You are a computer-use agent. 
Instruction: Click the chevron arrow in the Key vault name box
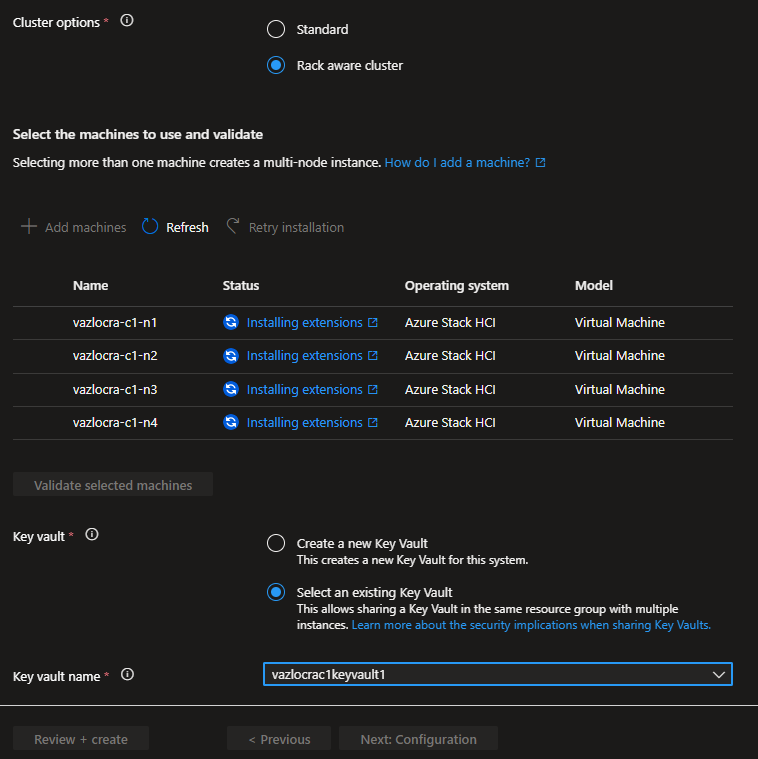[x=718, y=674]
